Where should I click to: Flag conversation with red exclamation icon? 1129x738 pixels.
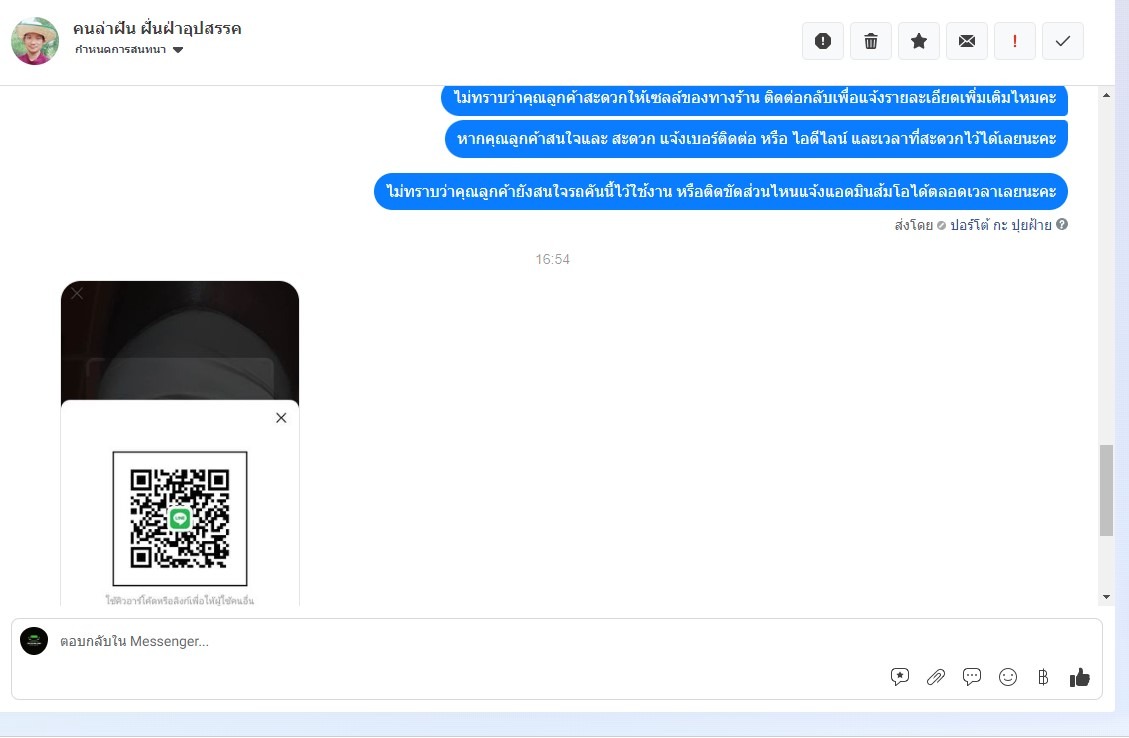coord(1015,41)
